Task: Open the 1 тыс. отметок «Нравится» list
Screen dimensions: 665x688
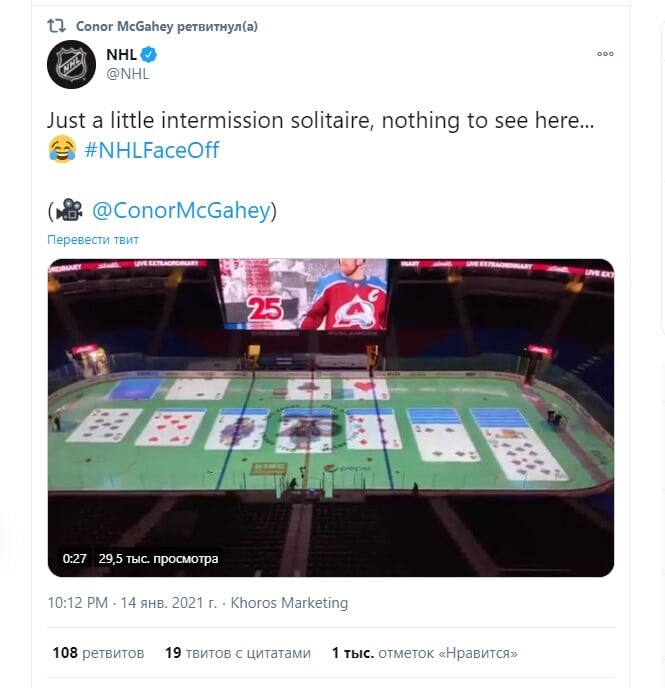Action: 425,653
